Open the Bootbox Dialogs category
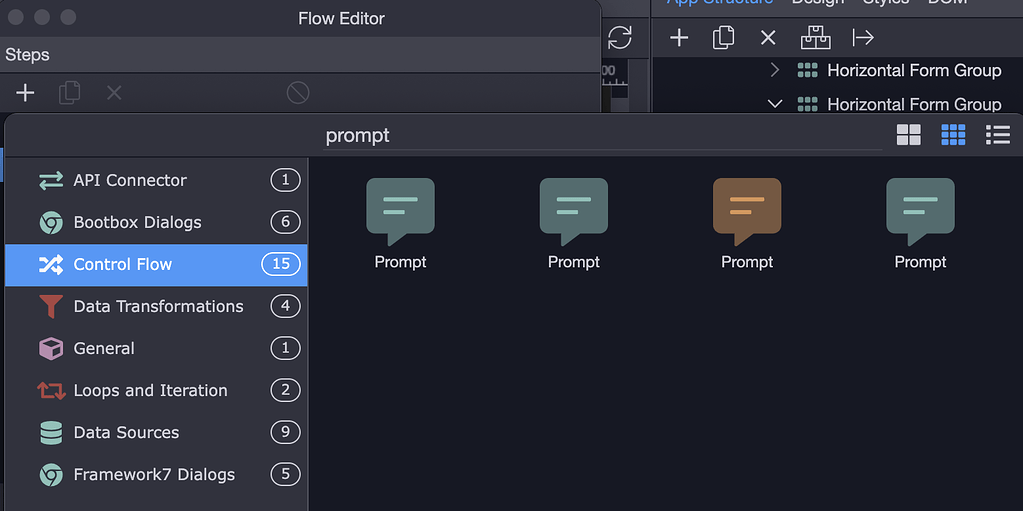 point(137,222)
